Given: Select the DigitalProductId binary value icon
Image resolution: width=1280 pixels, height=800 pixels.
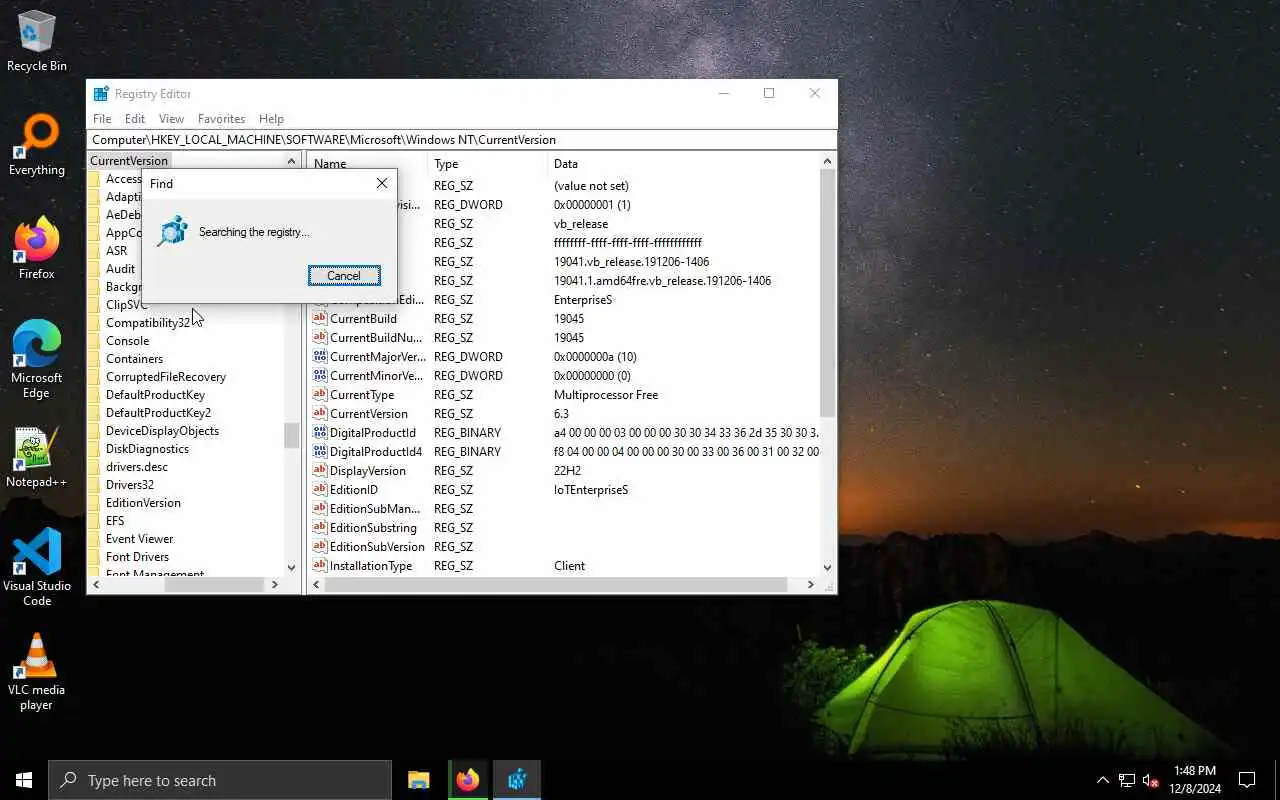Looking at the screenshot, I should [x=320, y=432].
